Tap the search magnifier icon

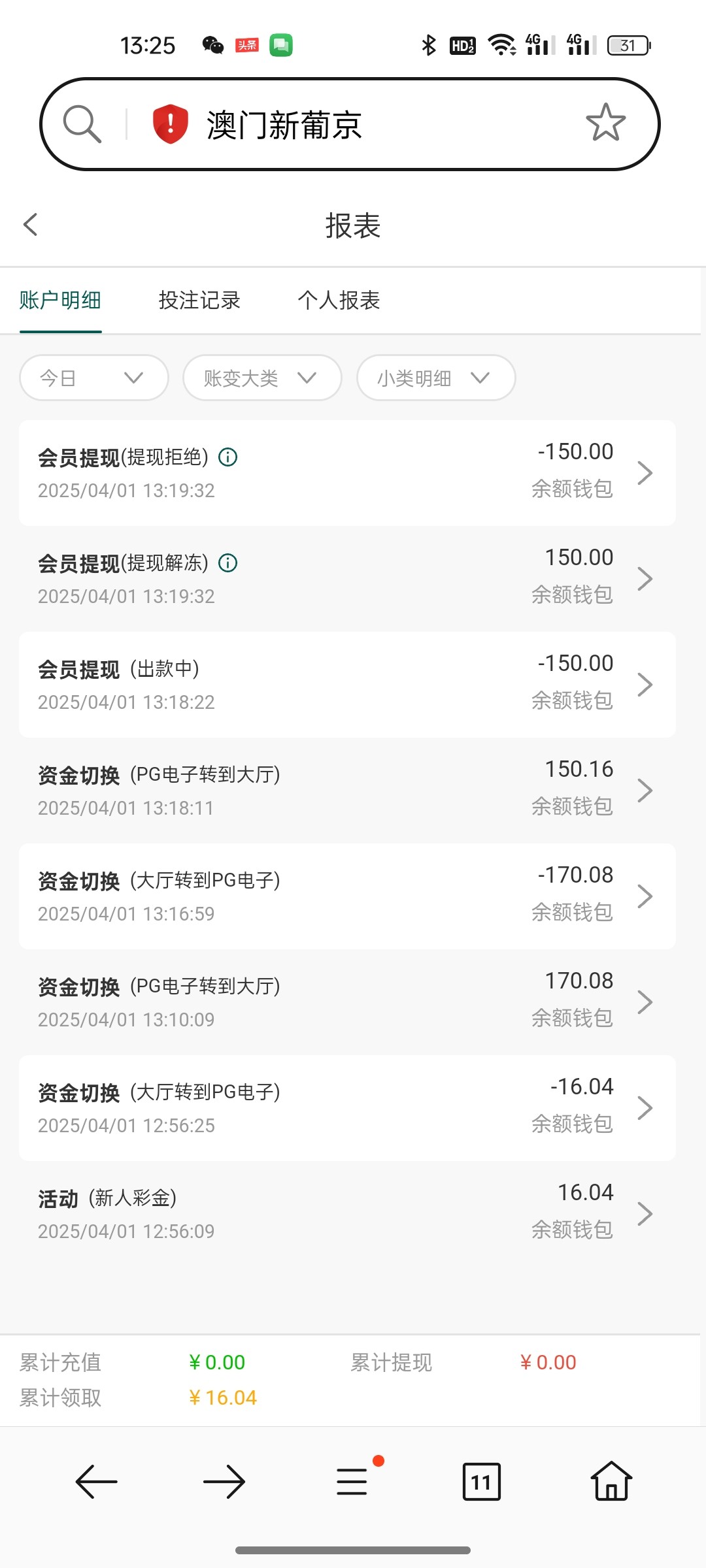pos(82,123)
